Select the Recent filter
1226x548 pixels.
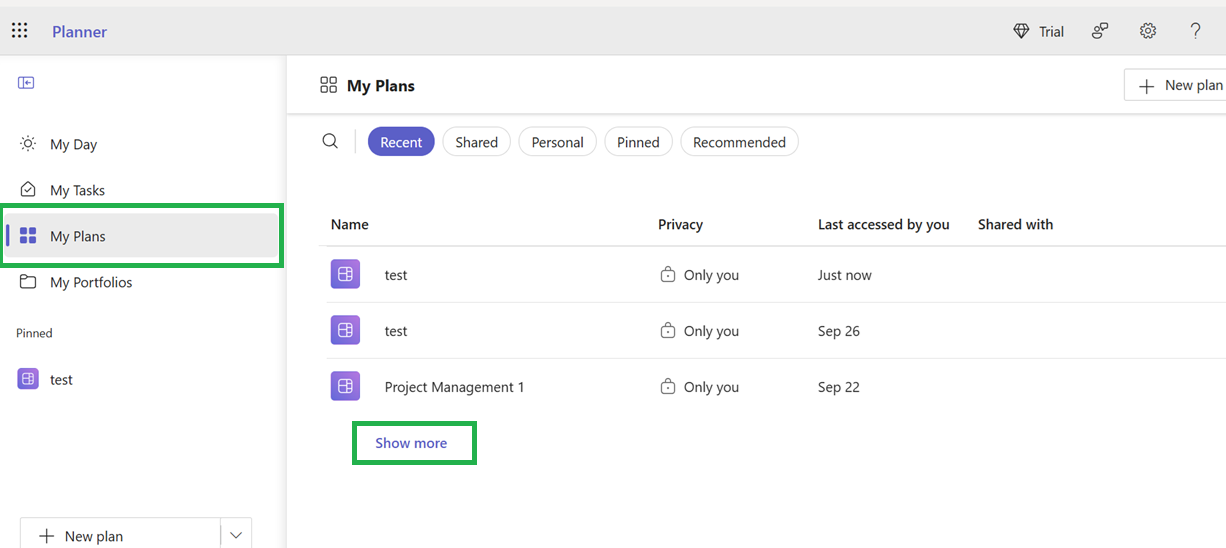click(401, 142)
